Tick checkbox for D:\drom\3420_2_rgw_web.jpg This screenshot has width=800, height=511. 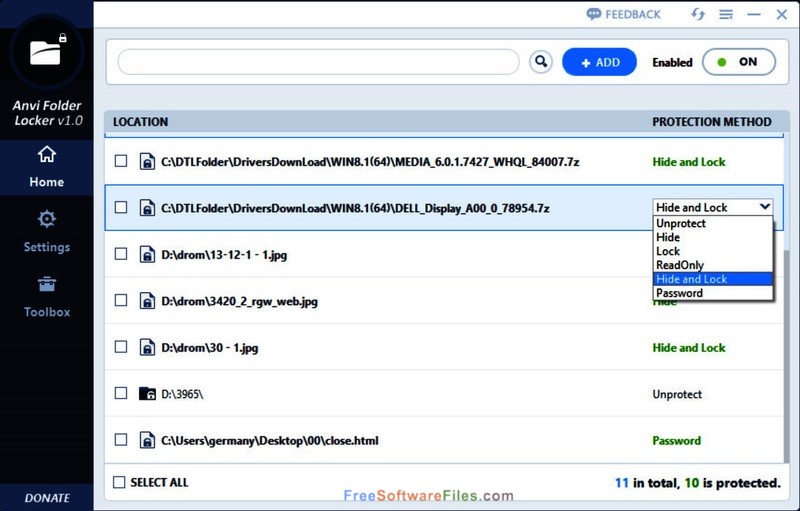(x=121, y=300)
